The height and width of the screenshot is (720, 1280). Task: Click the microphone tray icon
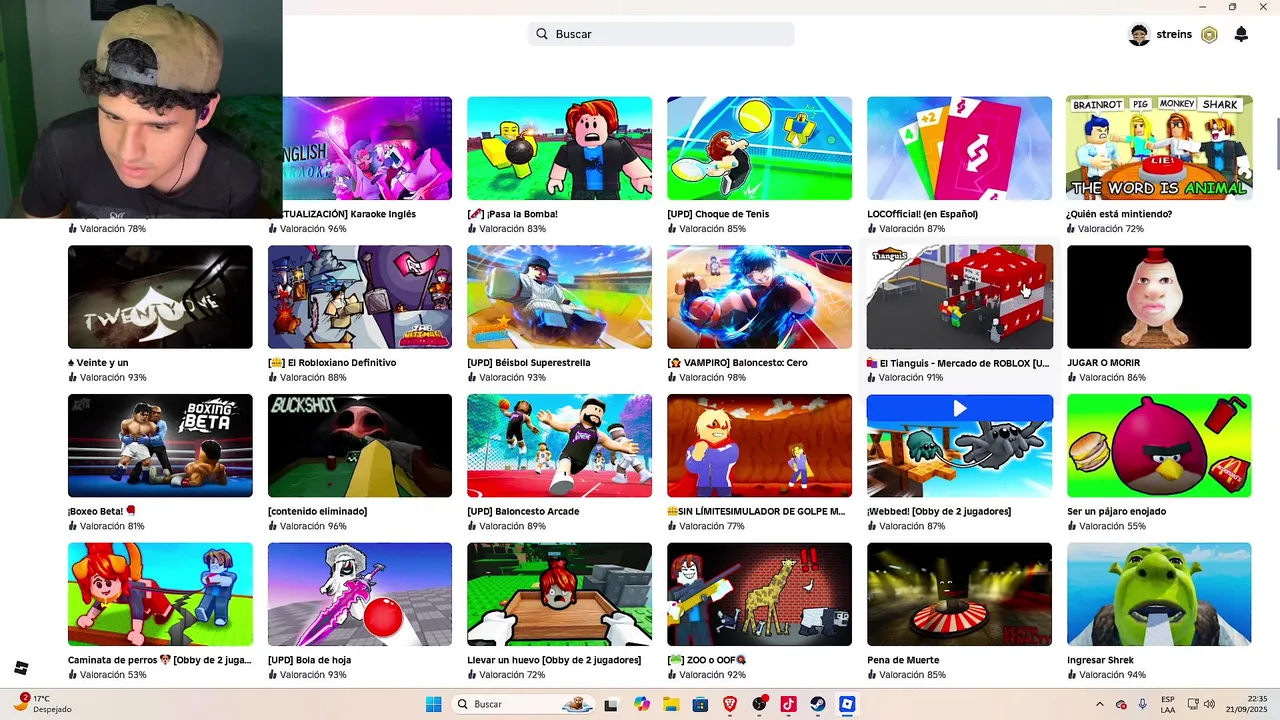(1143, 704)
